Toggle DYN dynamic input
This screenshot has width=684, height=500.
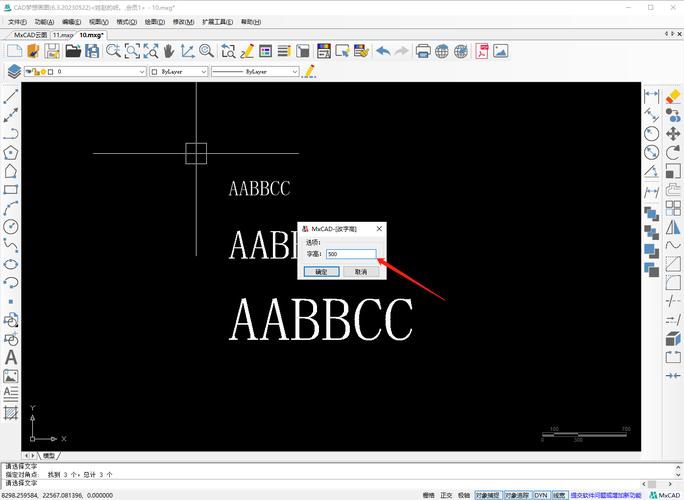pos(540,494)
